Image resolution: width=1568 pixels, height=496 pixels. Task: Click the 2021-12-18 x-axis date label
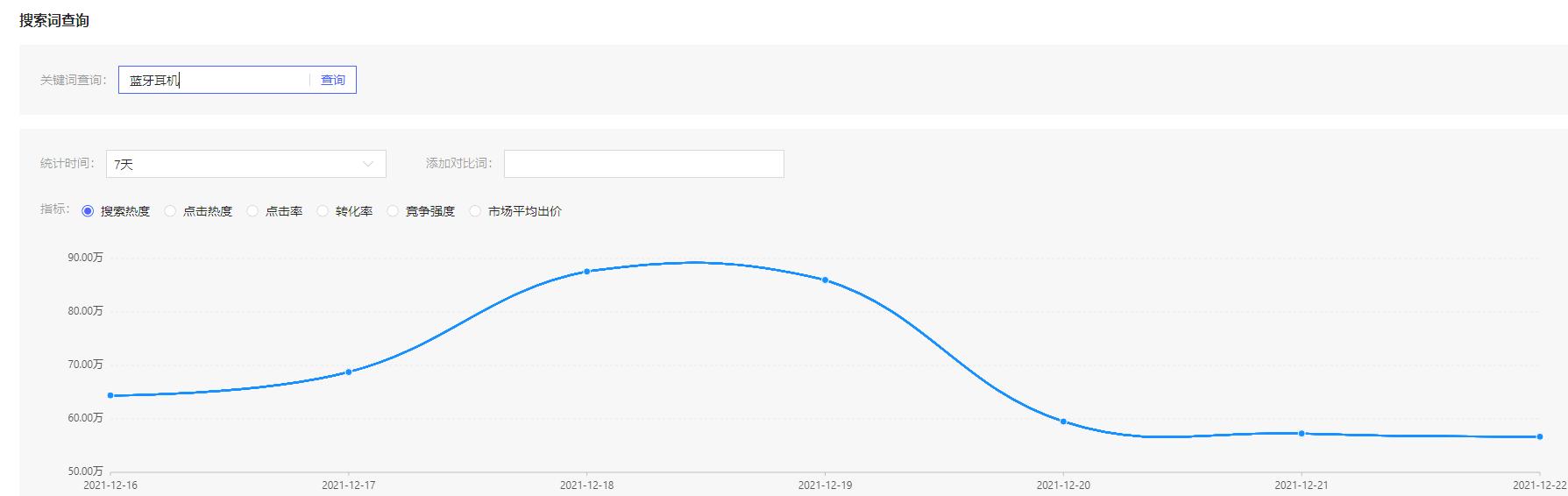[586, 485]
